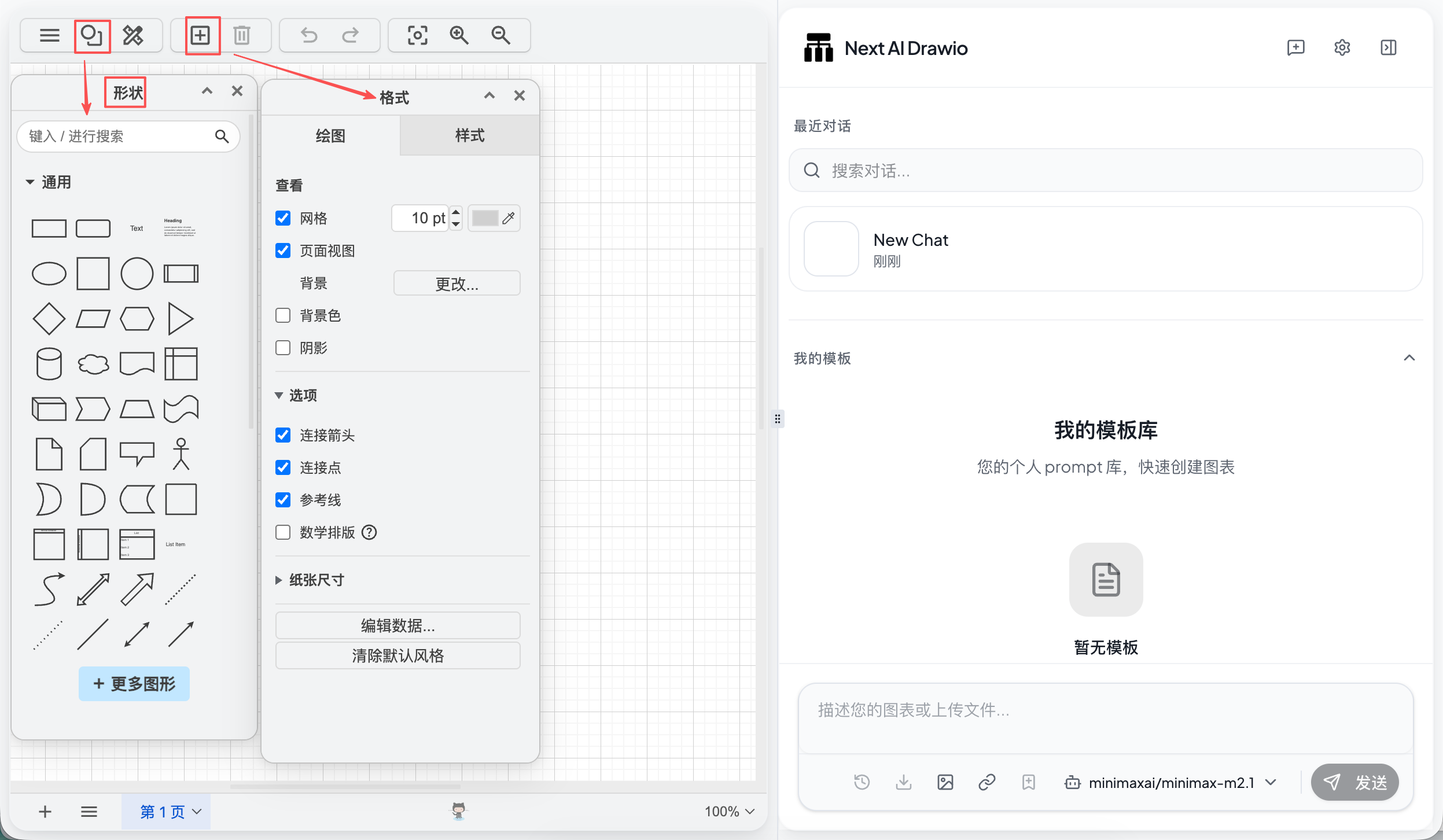Toggle the shapes panel toolbar icon

click(x=91, y=36)
